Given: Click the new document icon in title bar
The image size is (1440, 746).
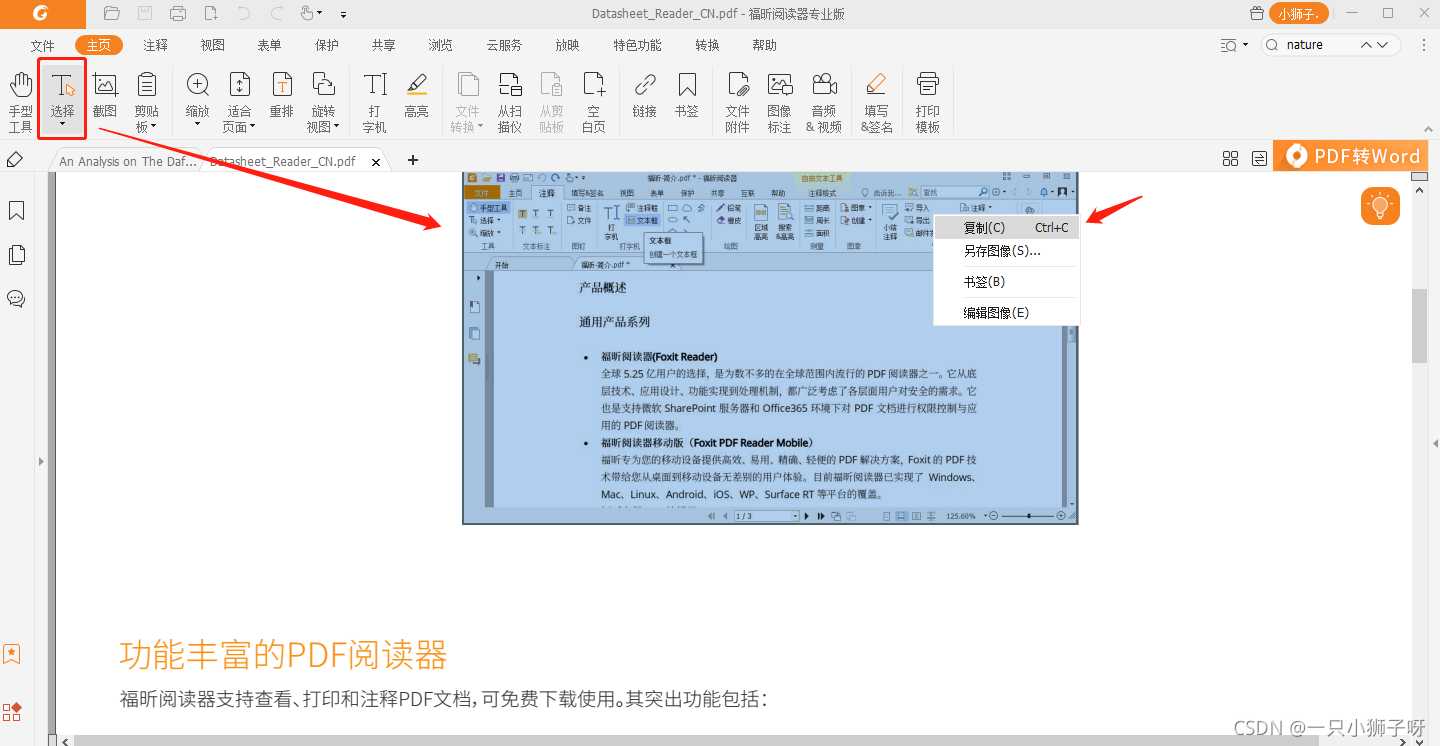Looking at the screenshot, I should coord(211,14).
